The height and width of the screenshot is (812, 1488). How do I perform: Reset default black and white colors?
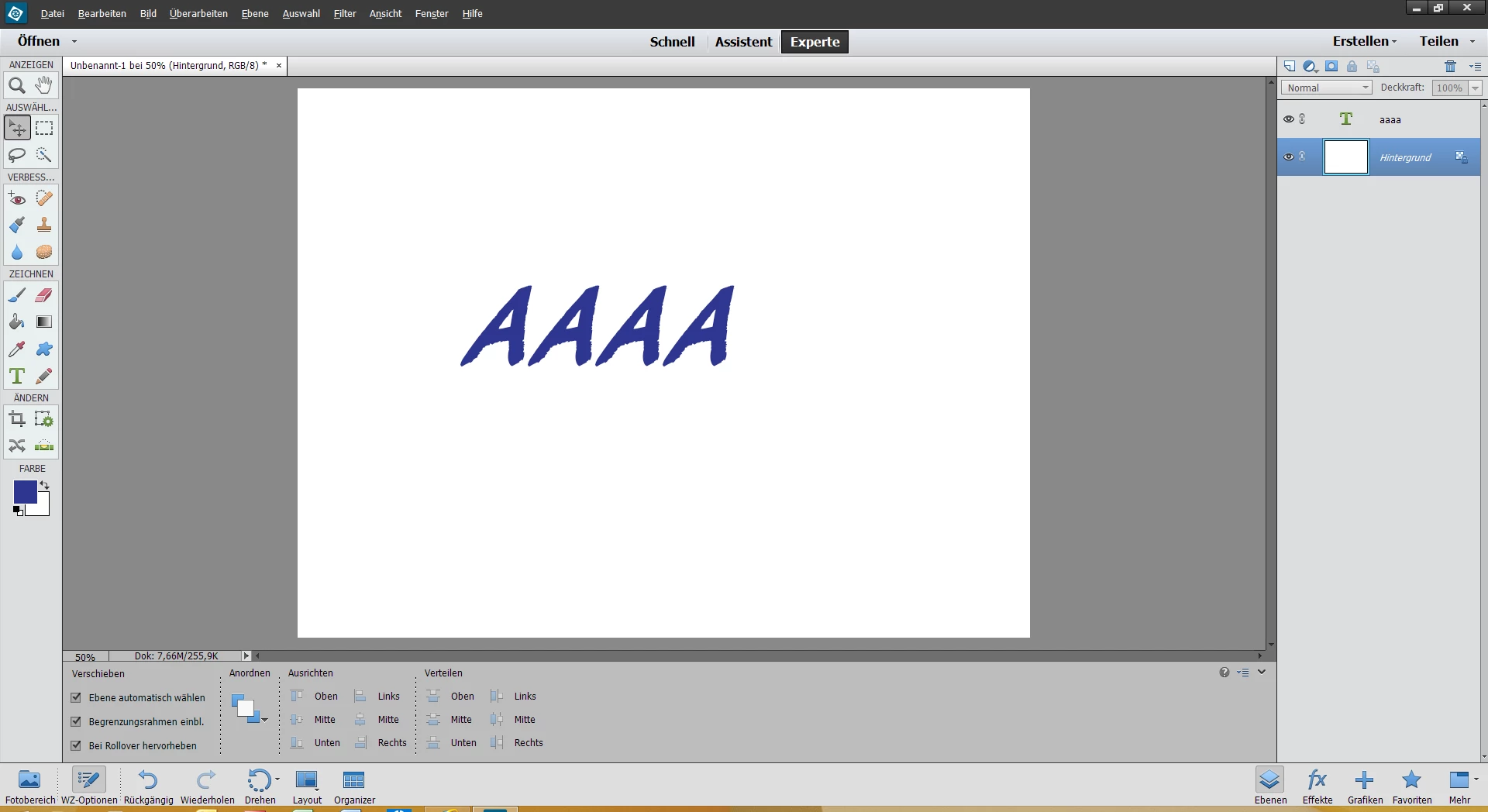tap(19, 510)
